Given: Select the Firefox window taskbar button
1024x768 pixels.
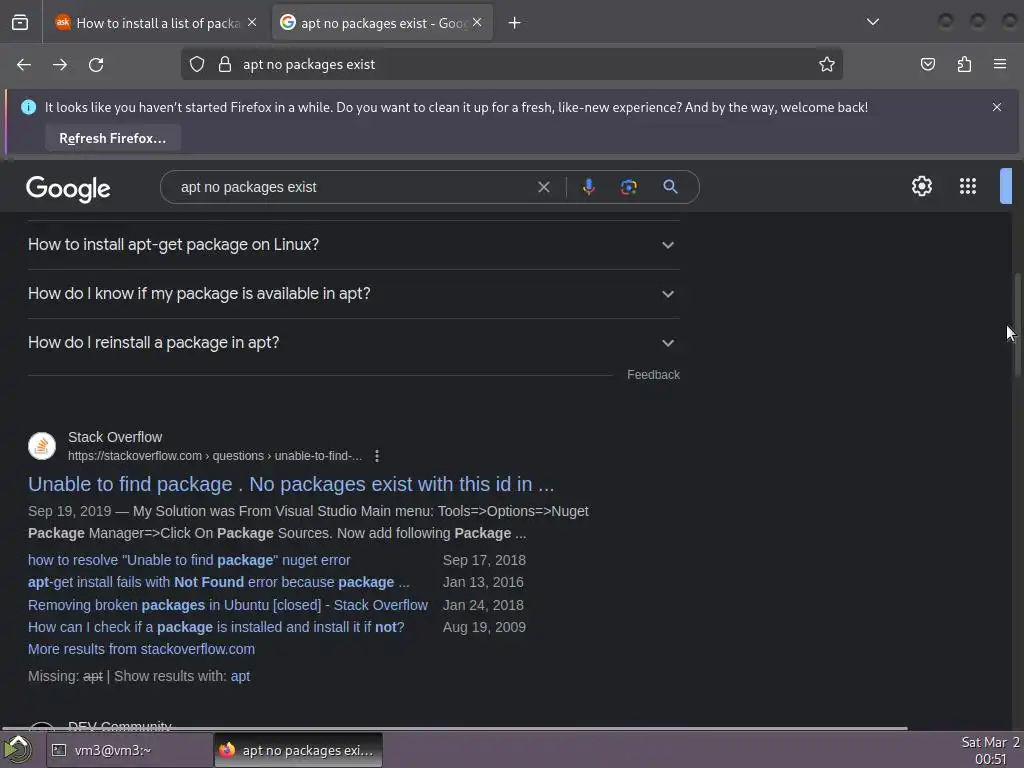Looking at the screenshot, I should coord(298,750).
